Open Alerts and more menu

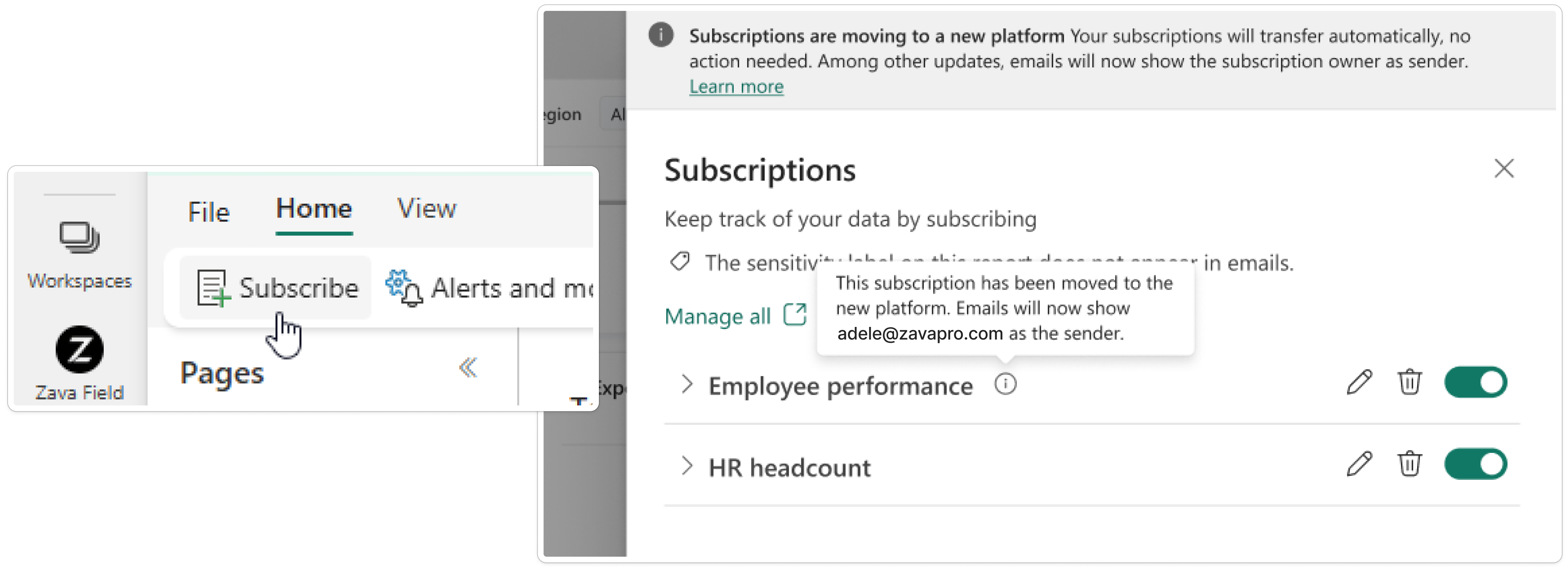point(489,288)
